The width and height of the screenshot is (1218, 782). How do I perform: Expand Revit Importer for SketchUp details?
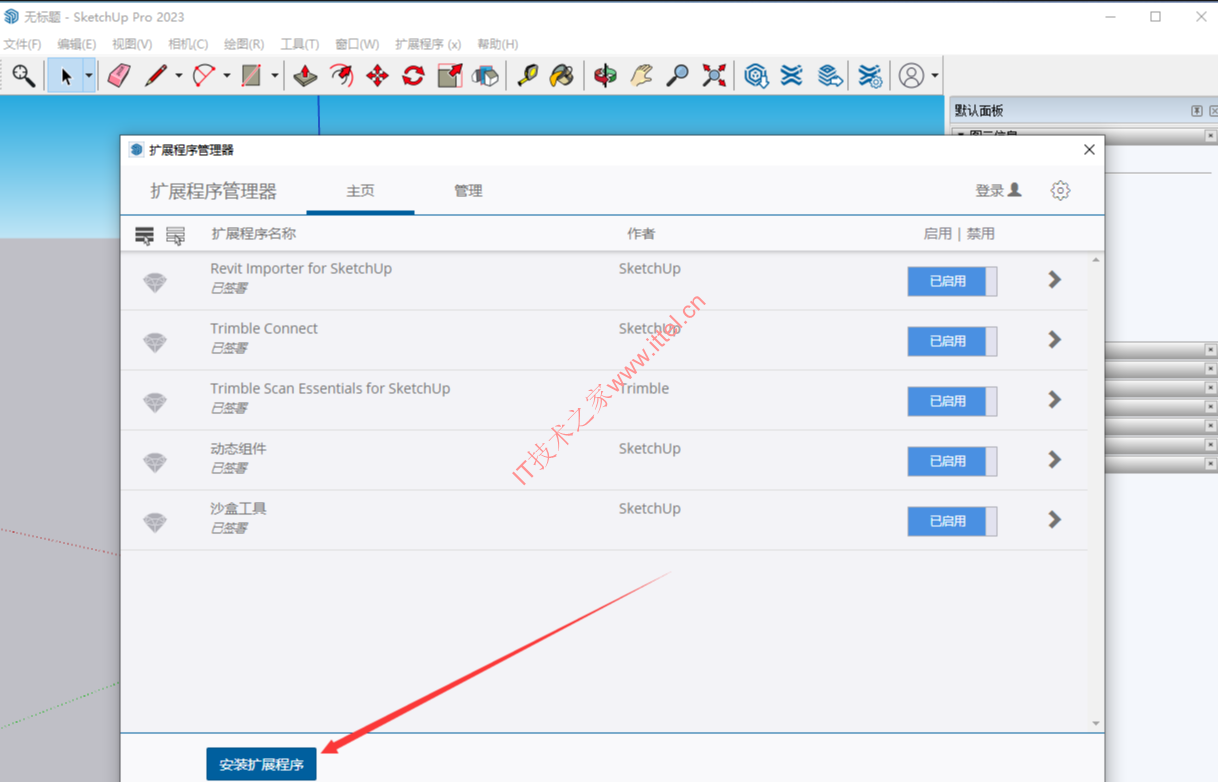pos(1054,280)
